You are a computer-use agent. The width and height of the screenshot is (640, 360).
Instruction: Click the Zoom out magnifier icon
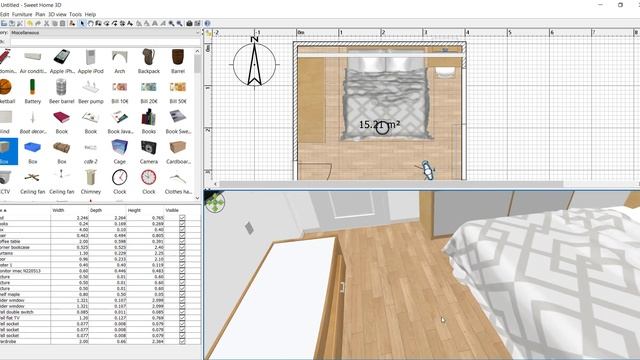click(179, 24)
